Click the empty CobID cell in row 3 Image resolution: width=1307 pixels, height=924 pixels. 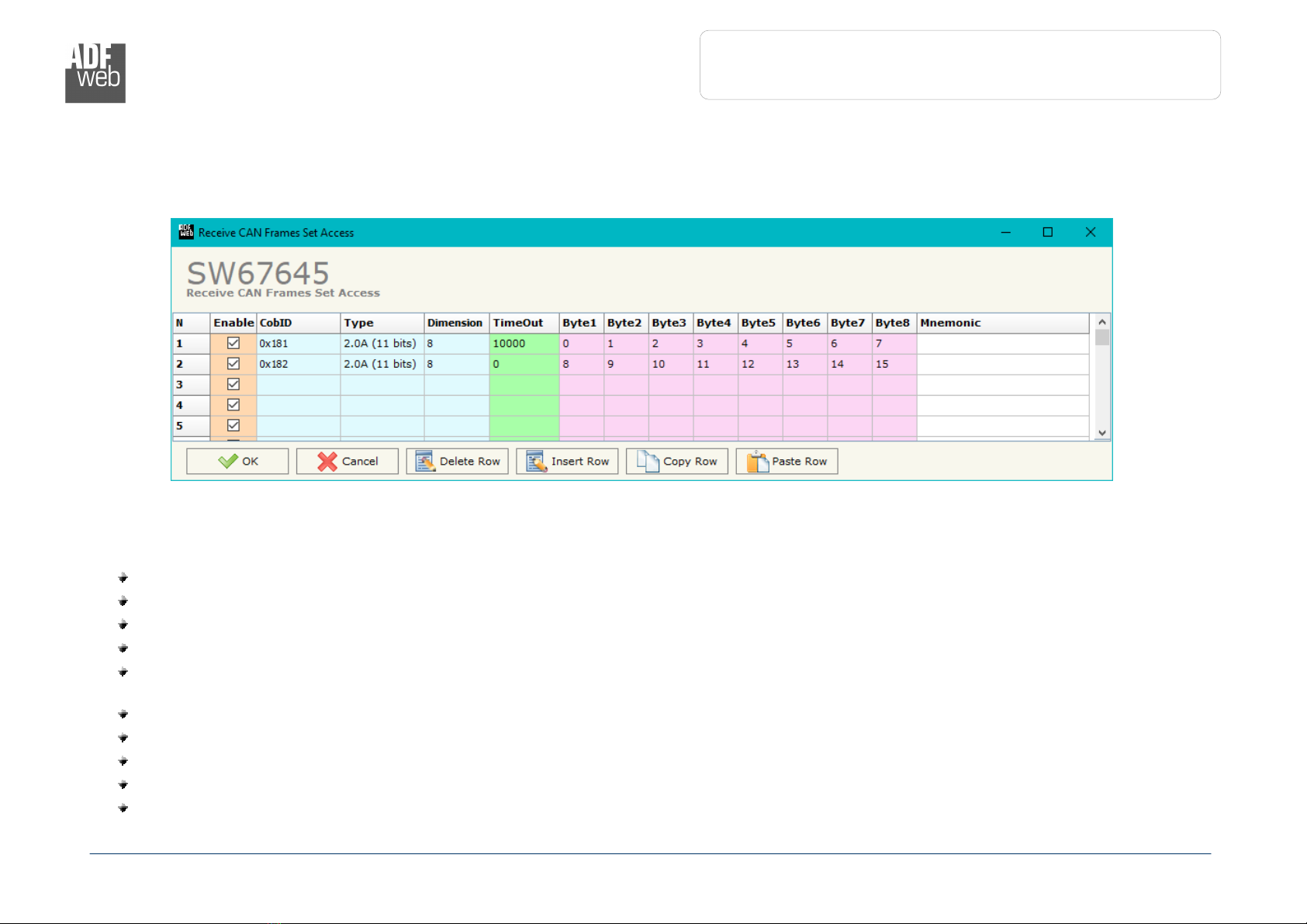point(299,385)
